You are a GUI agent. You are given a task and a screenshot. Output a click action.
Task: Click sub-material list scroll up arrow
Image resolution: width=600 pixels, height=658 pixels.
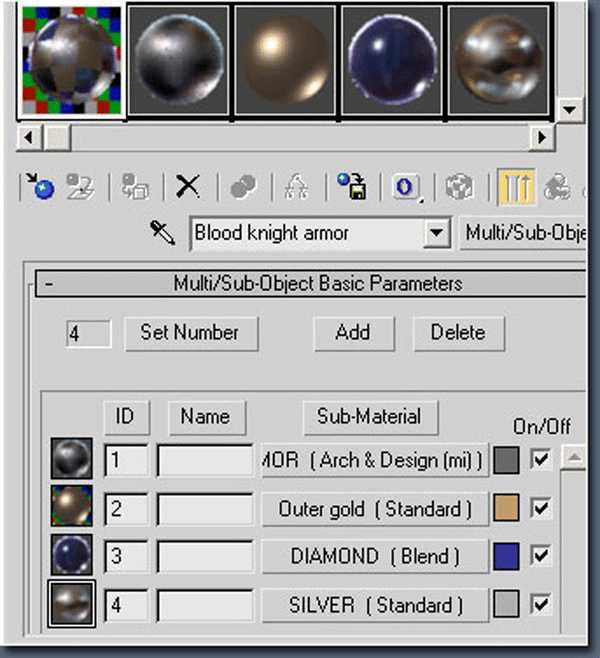click(573, 457)
